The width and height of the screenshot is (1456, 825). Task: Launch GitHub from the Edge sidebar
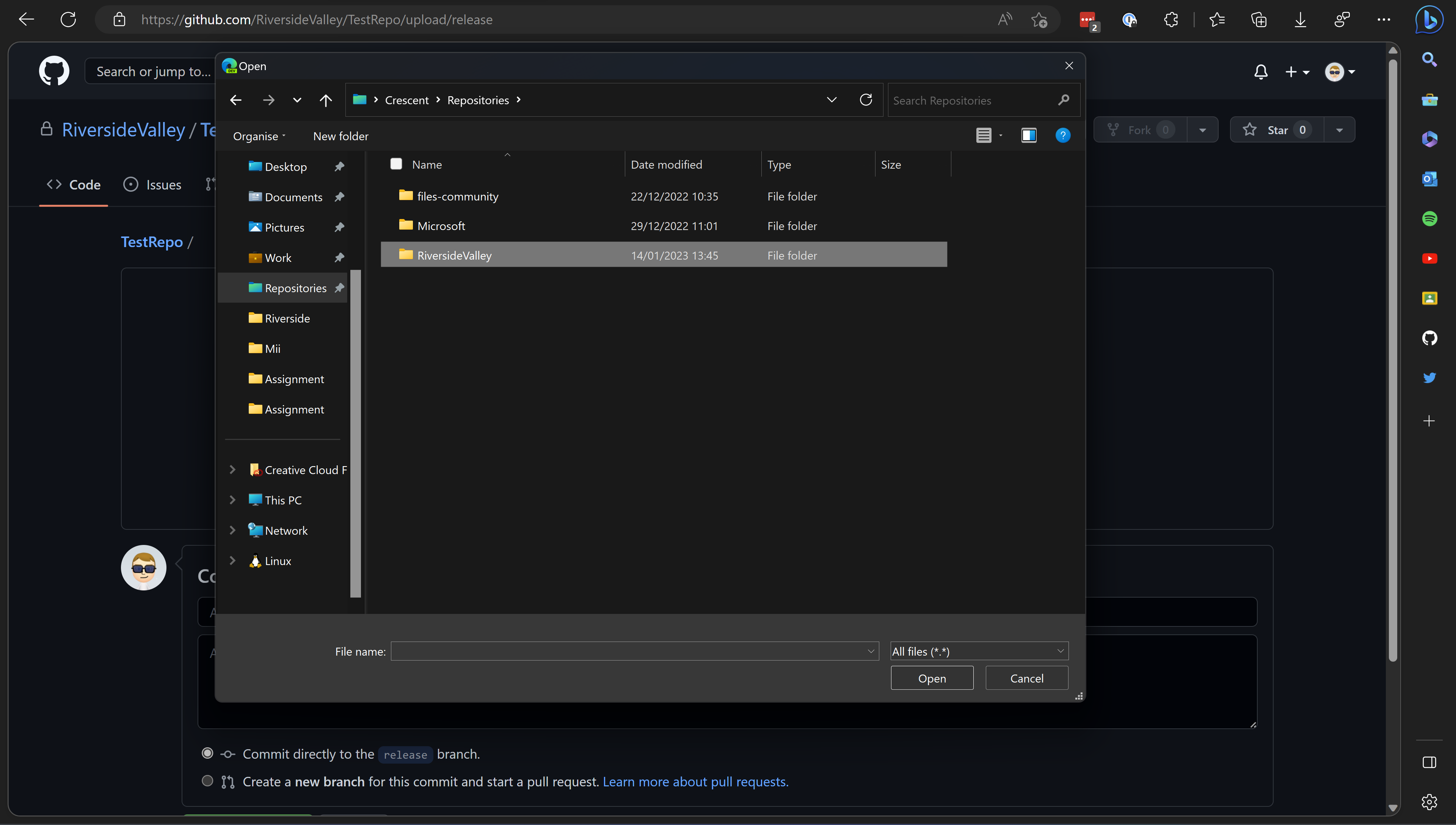[1430, 338]
